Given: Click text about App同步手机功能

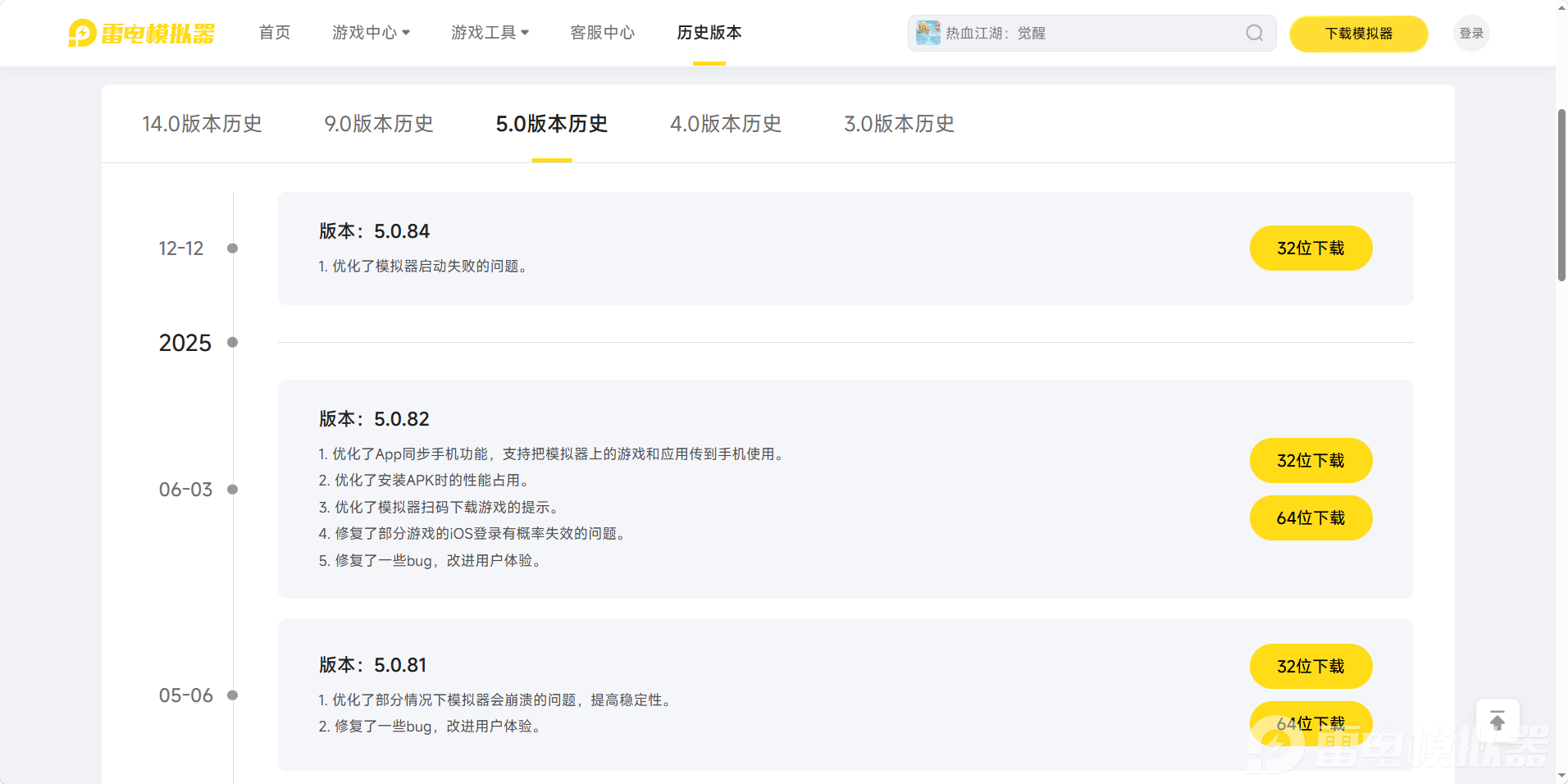Looking at the screenshot, I should pos(553,454).
